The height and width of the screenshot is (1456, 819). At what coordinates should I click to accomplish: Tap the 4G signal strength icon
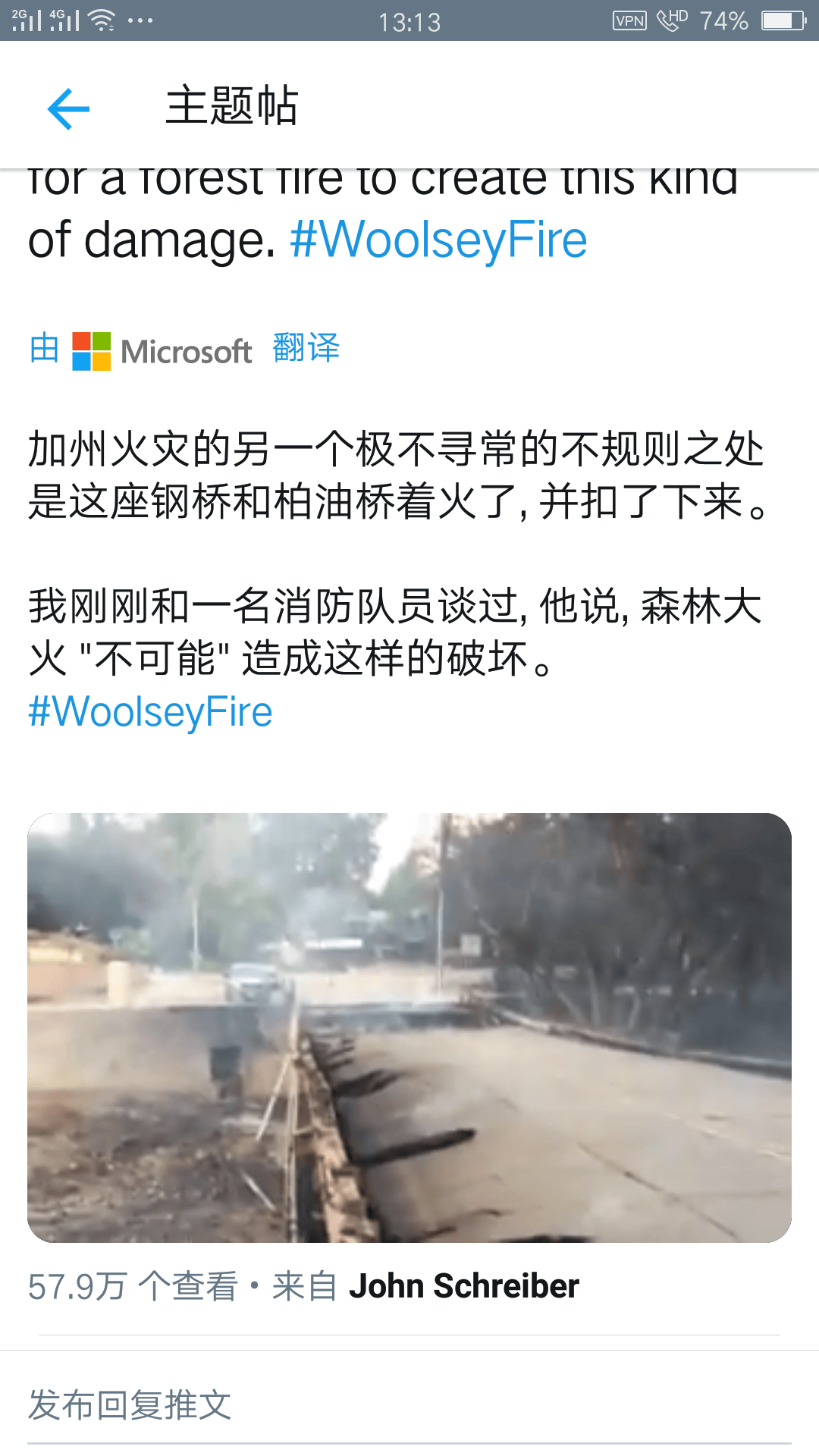click(64, 20)
